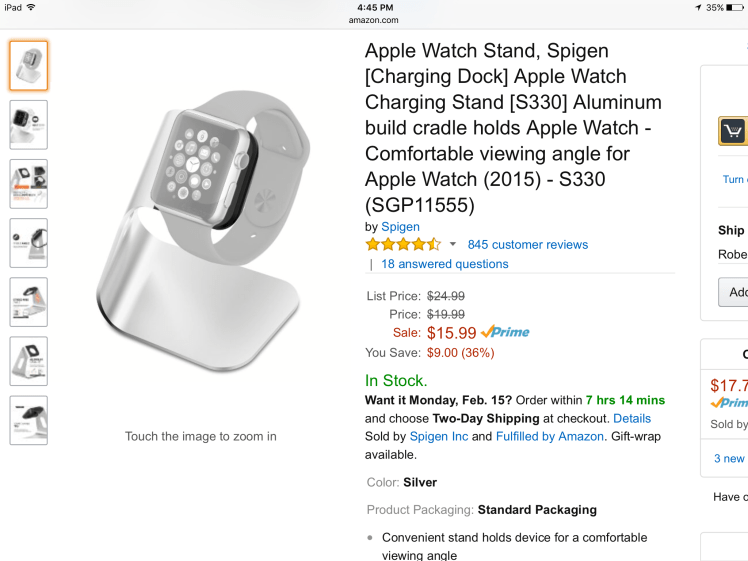Tap the Wi-Fi status icon
Viewport: 748px width, 561px height.
[32, 7]
